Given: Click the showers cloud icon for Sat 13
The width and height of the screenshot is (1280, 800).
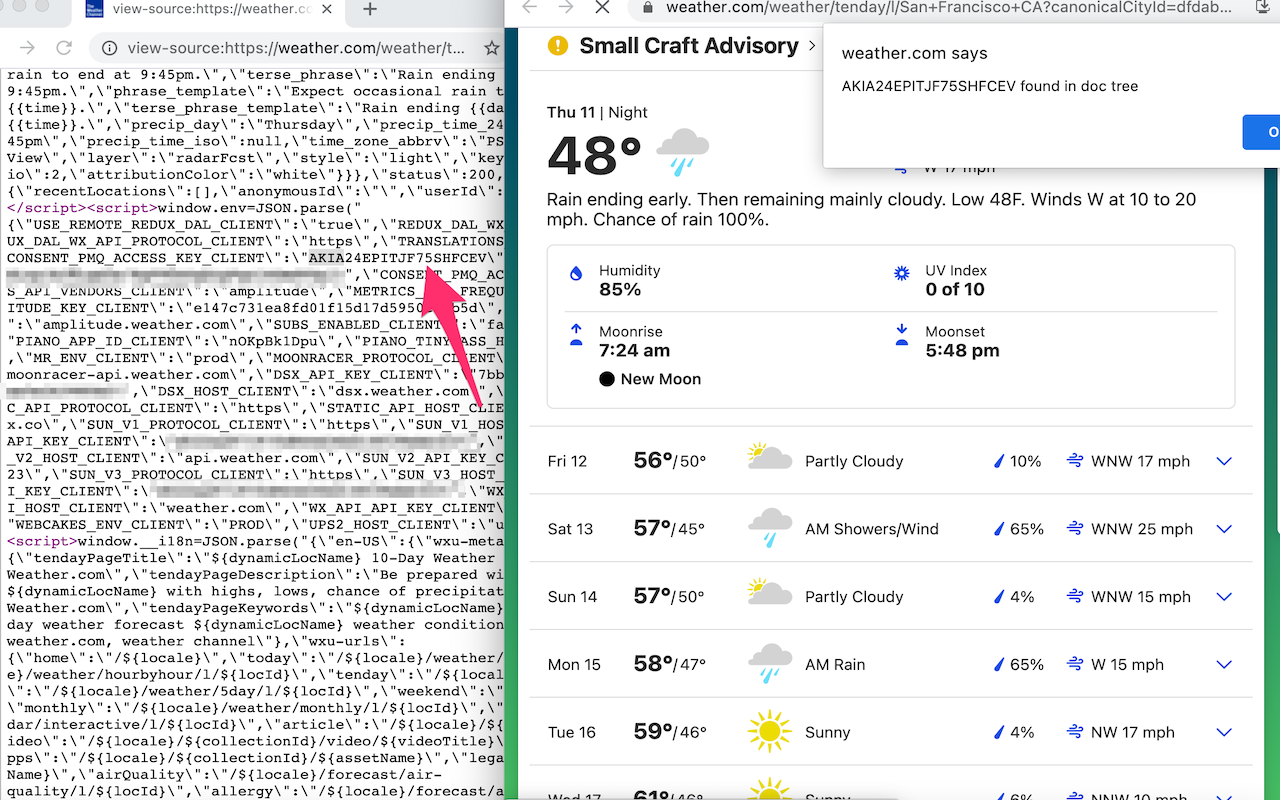Looking at the screenshot, I should click(x=769, y=528).
